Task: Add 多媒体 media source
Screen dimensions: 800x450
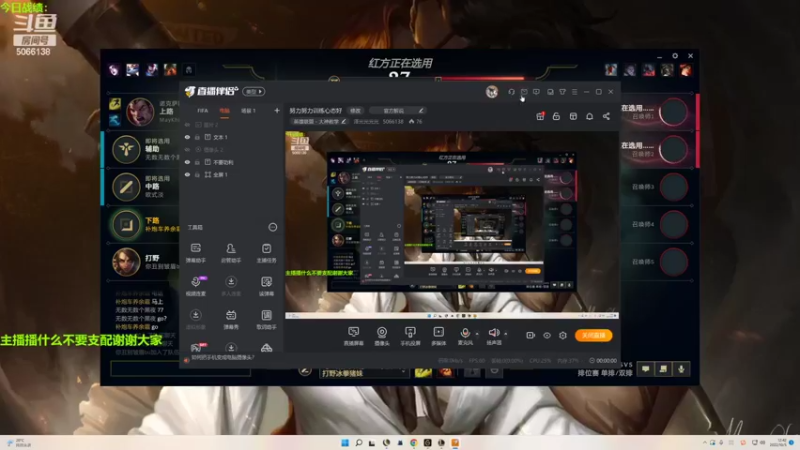Action: click(438, 336)
